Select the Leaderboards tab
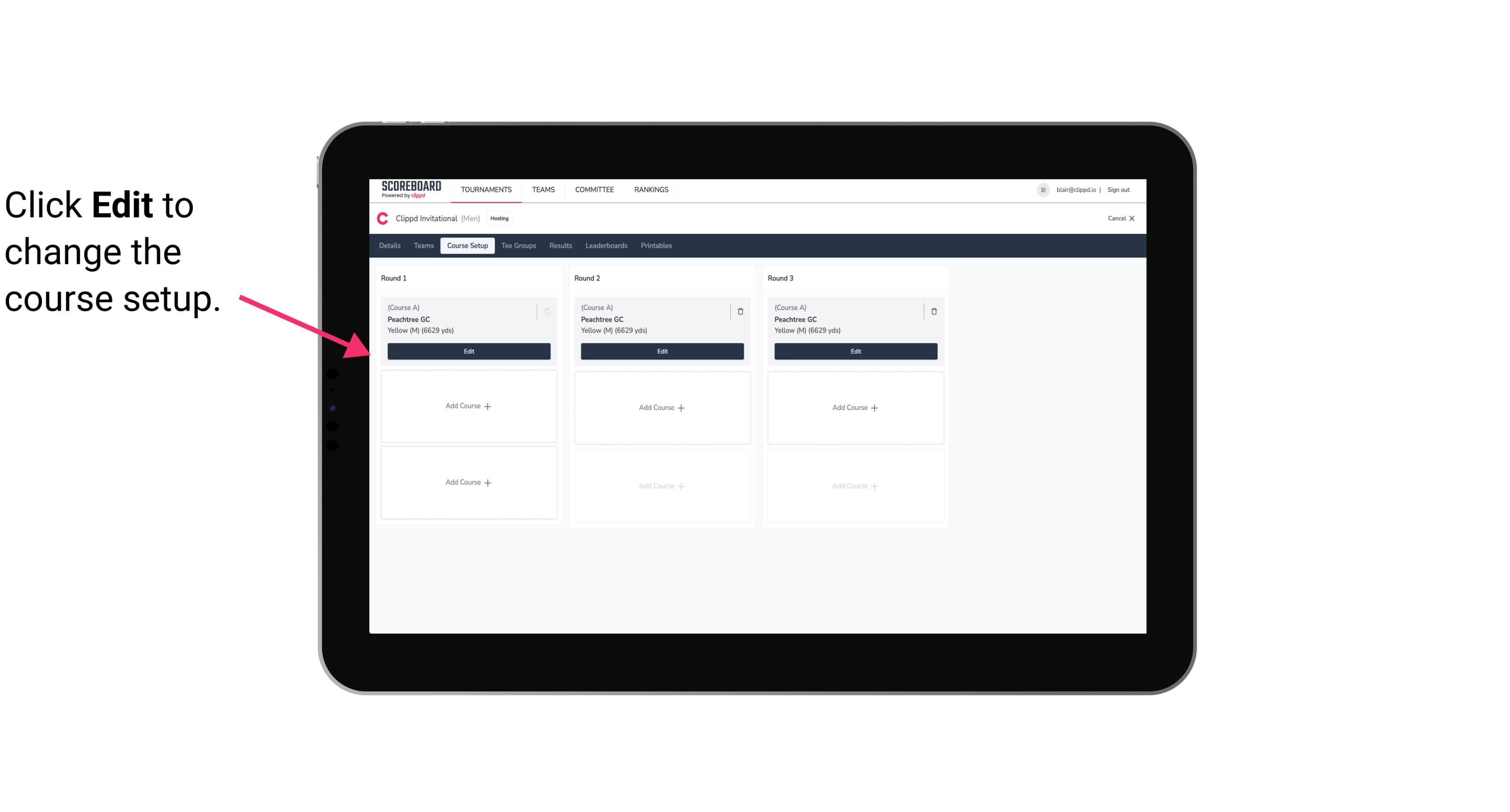The image size is (1510, 812). [606, 245]
